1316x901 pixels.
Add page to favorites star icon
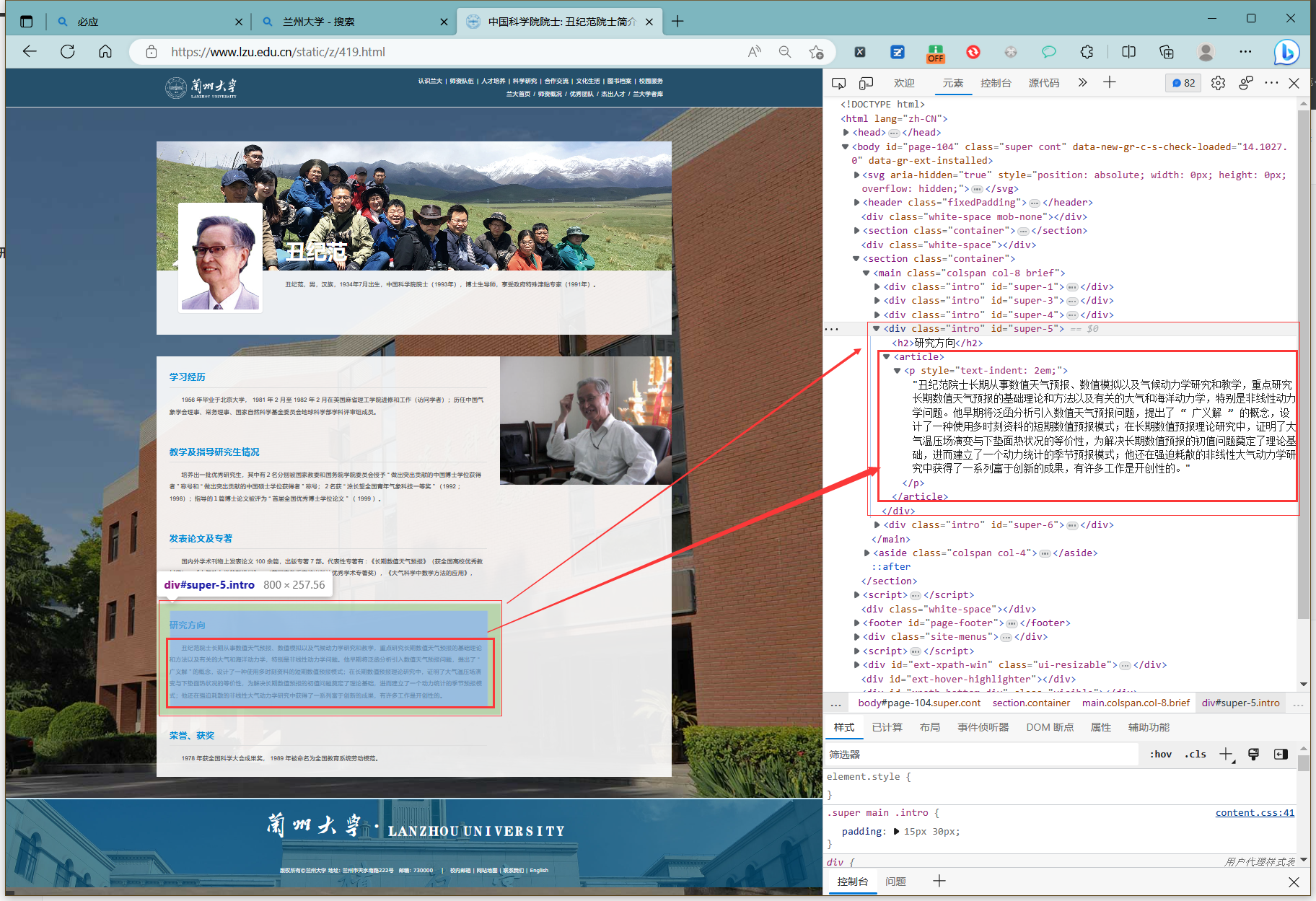[x=816, y=51]
